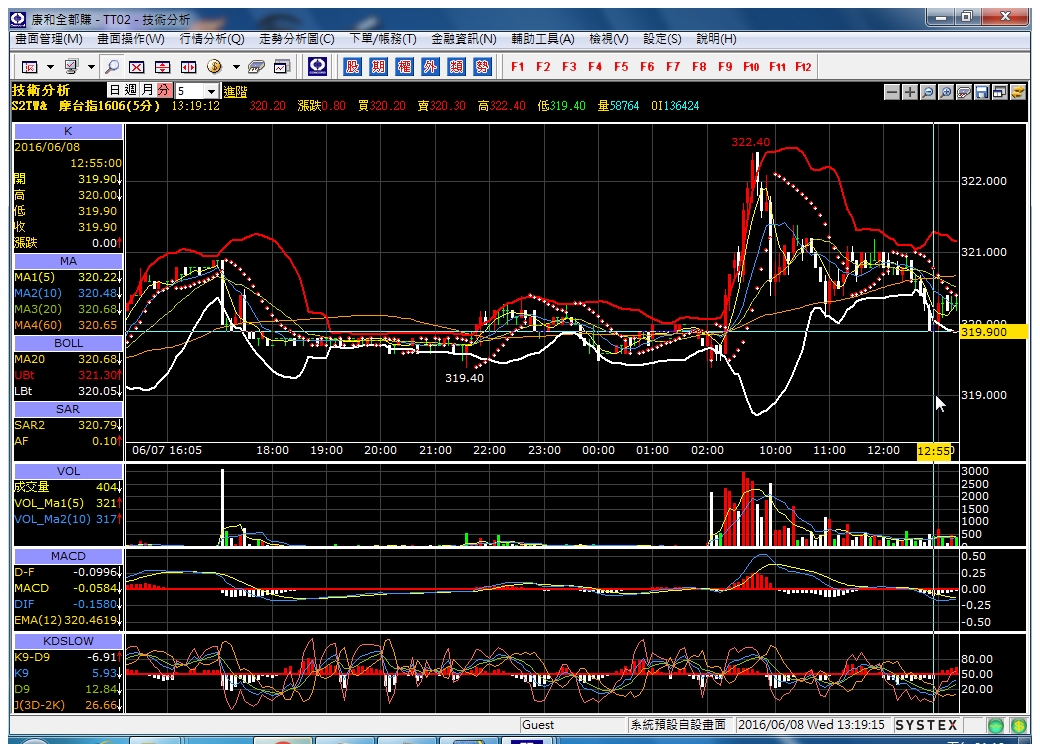Open the 畫面管理(M) menu
This screenshot has width=1040, height=744.
click(x=49, y=39)
